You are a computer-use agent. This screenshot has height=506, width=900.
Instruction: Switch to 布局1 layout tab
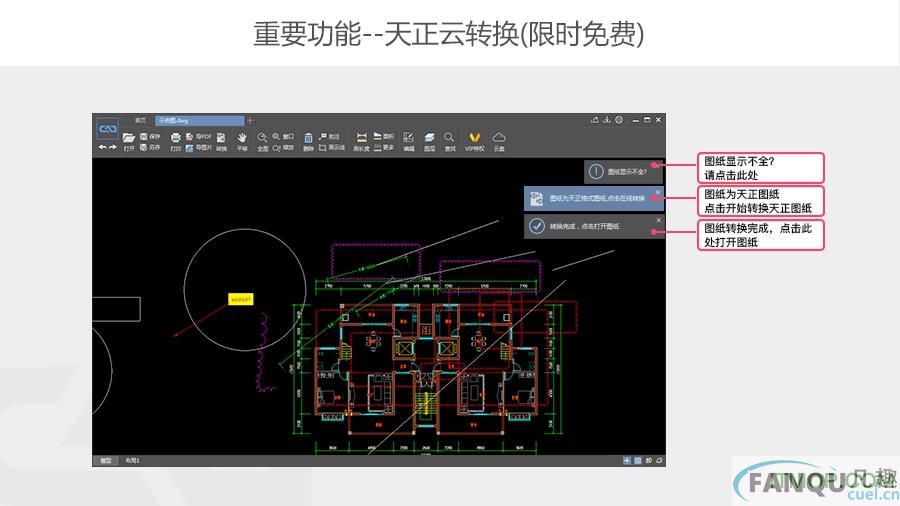pyautogui.click(x=133, y=461)
